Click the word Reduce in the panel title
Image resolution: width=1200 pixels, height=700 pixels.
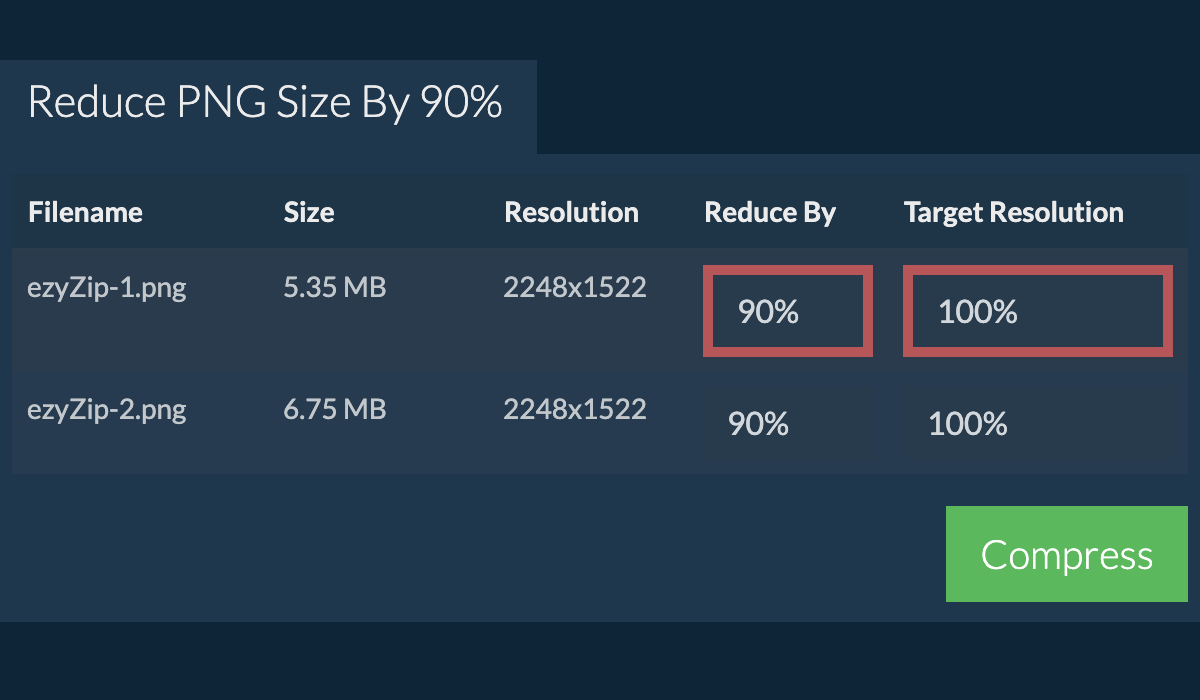[82, 103]
